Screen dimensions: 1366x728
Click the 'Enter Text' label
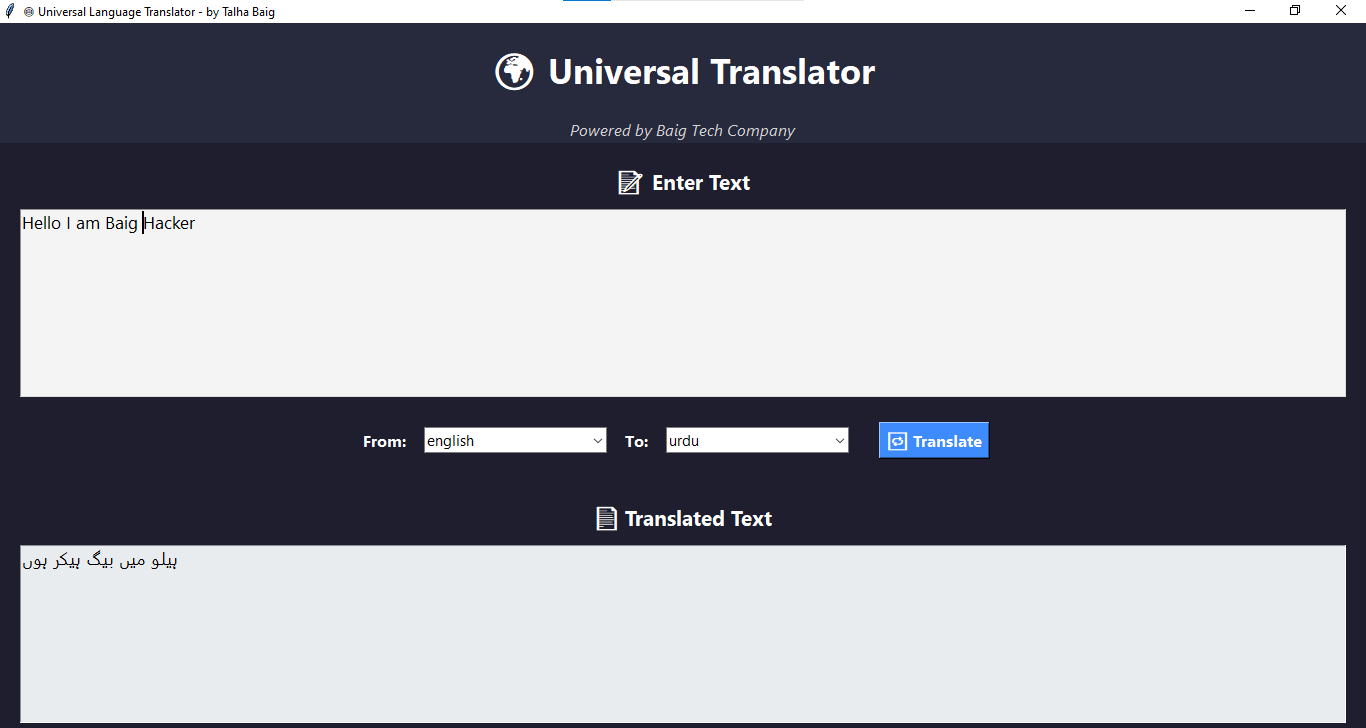701,183
